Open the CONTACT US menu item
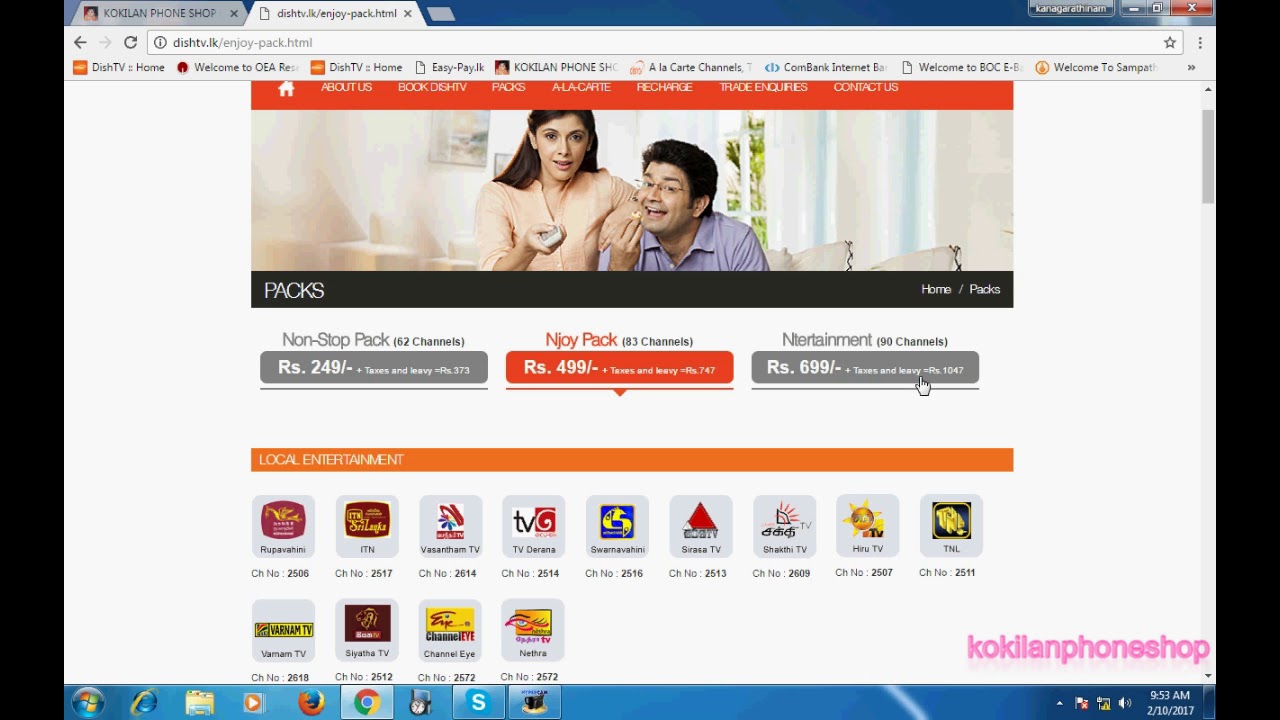1280x720 pixels. (866, 87)
